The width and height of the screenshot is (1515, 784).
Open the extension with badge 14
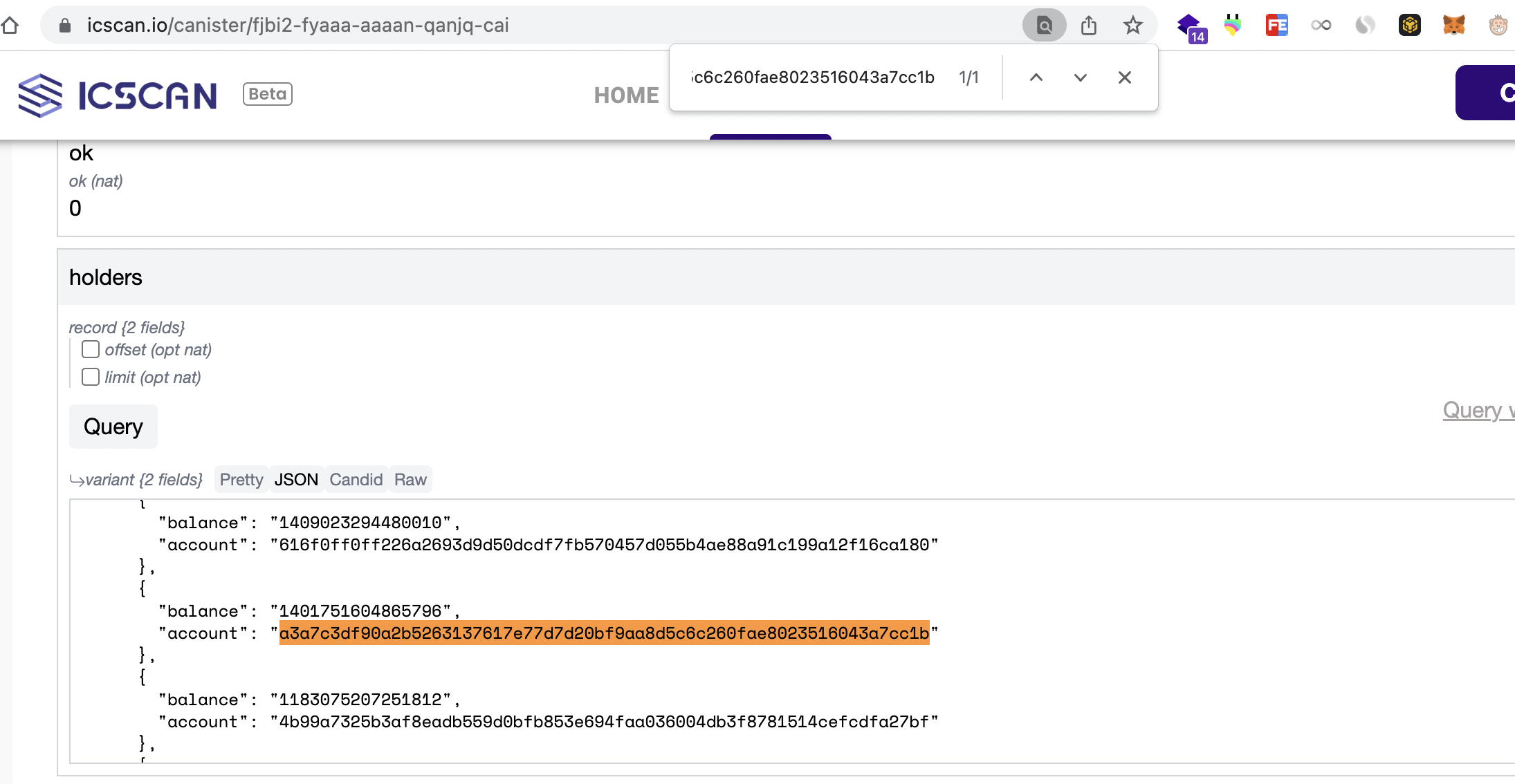[1191, 27]
